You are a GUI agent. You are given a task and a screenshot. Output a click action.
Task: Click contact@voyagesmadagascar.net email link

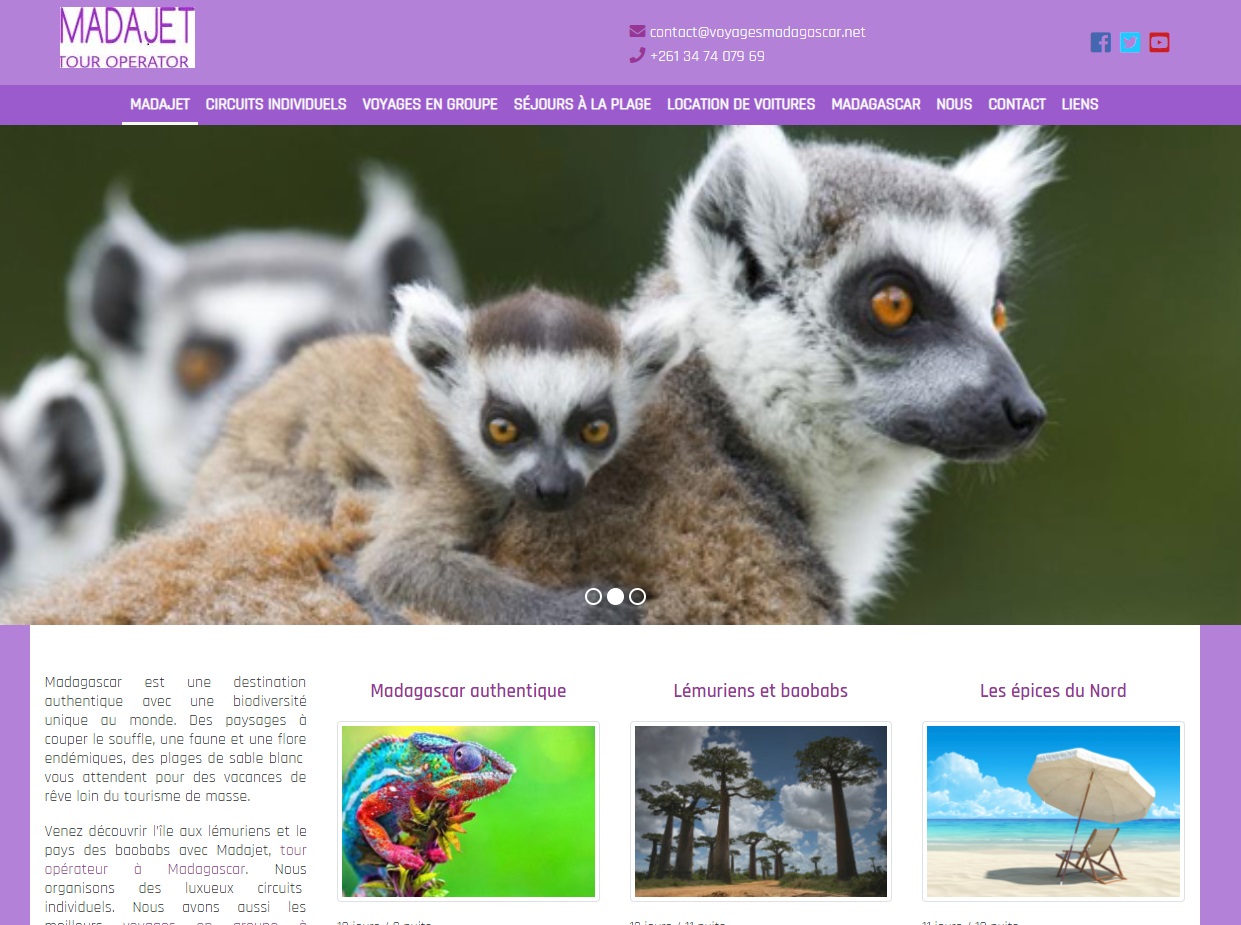click(x=758, y=32)
